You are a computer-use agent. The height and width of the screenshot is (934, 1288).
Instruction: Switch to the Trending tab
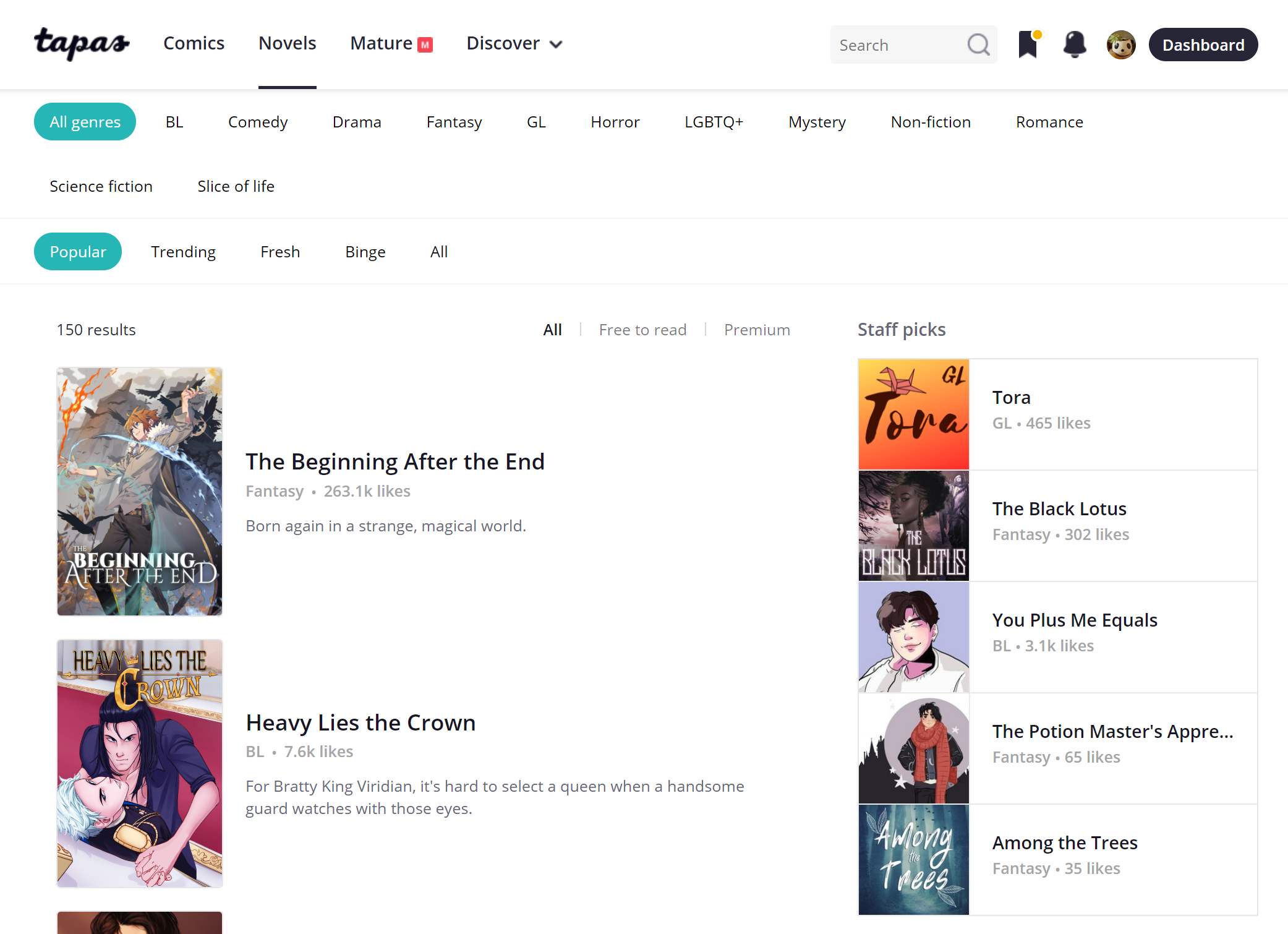(183, 252)
